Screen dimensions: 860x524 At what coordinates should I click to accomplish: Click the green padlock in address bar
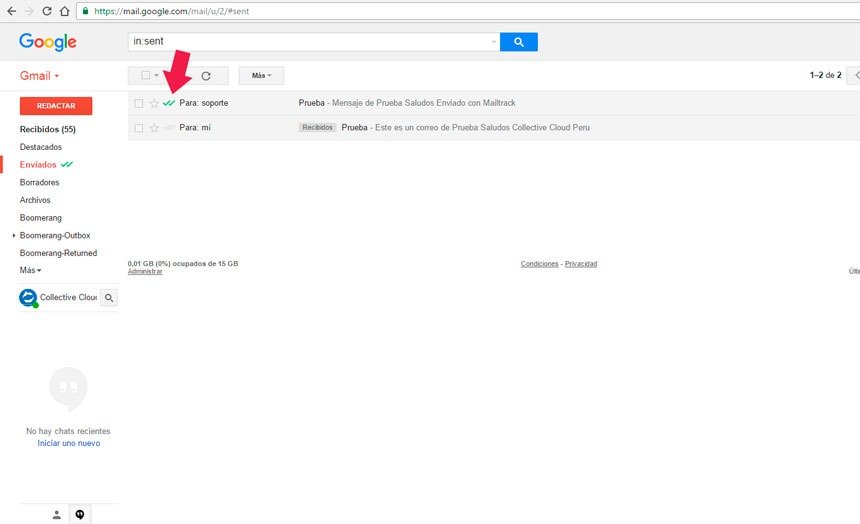click(x=85, y=11)
